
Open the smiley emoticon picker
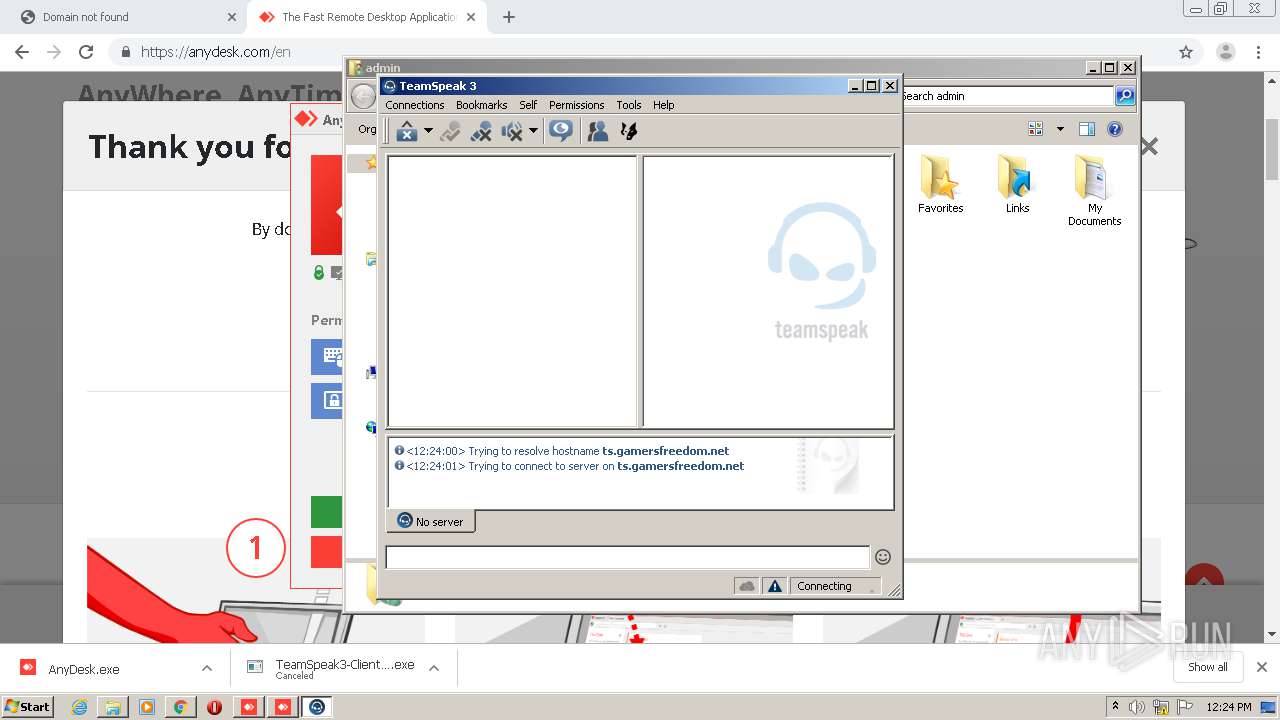(883, 557)
